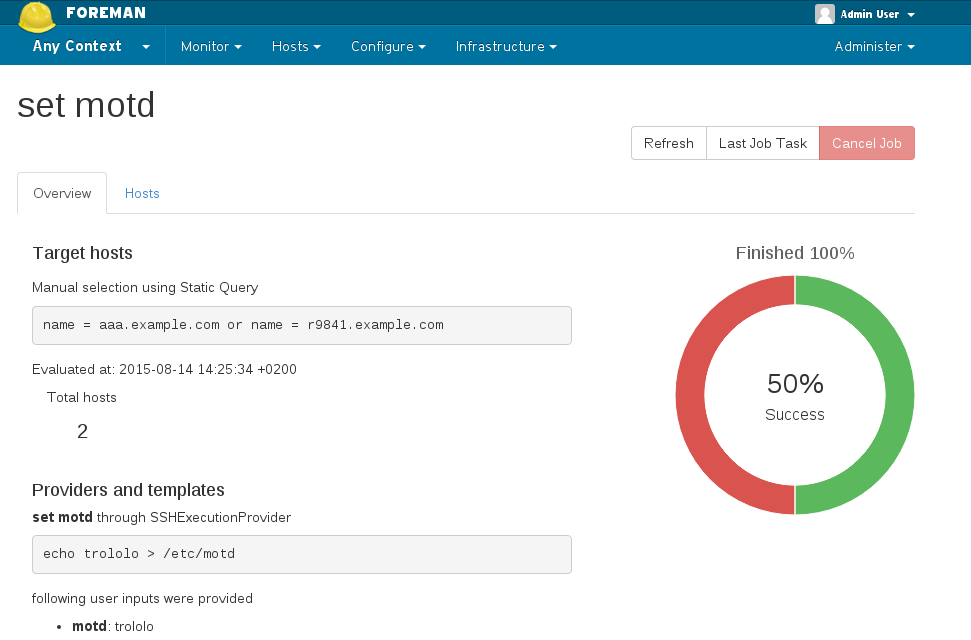The image size is (971, 640).
Task: Open the Hosts navigation menu
Action: [296, 47]
